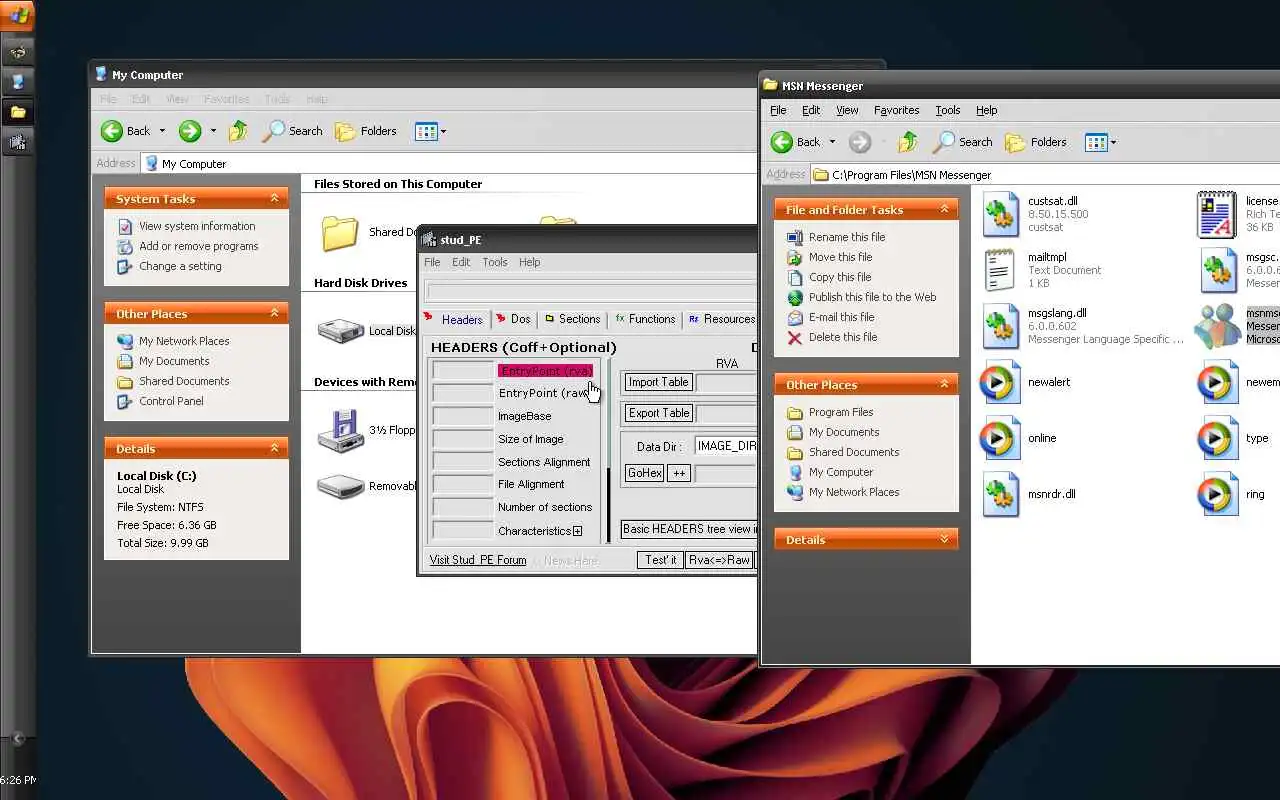This screenshot has height=800, width=1280.
Task: Switch to Dos tab in stud_PE
Action: (x=513, y=319)
